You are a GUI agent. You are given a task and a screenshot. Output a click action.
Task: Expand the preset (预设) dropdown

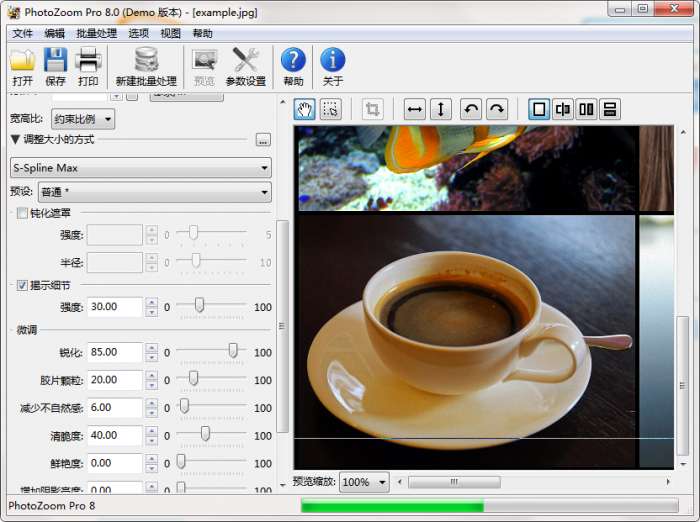coord(154,192)
